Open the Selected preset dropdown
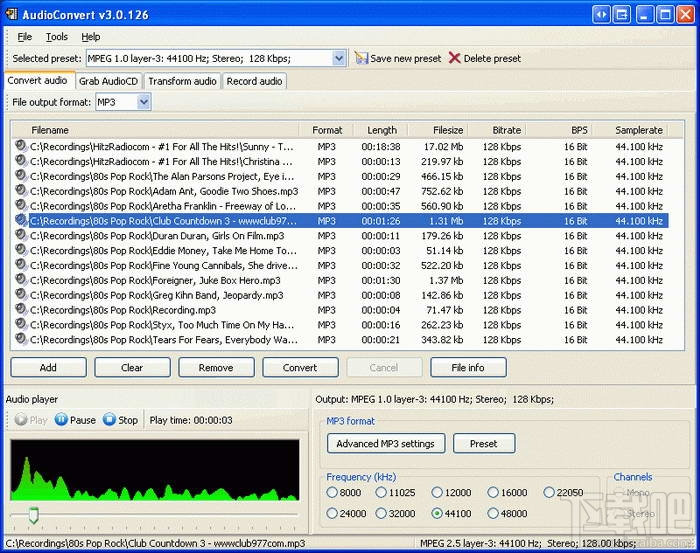This screenshot has width=700, height=553. tap(338, 59)
